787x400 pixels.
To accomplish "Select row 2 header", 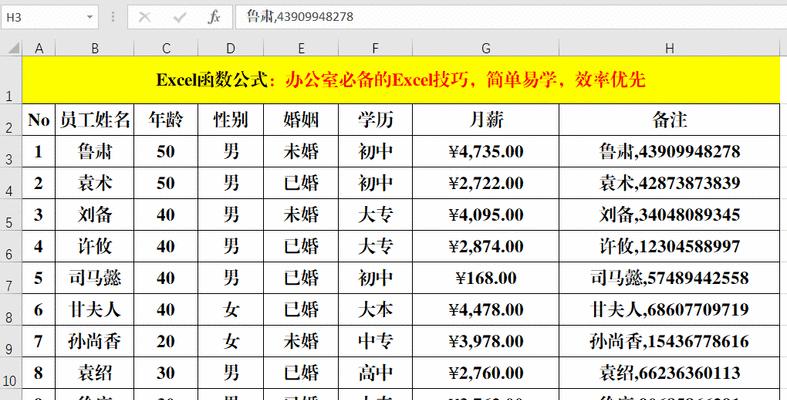I will (11, 119).
